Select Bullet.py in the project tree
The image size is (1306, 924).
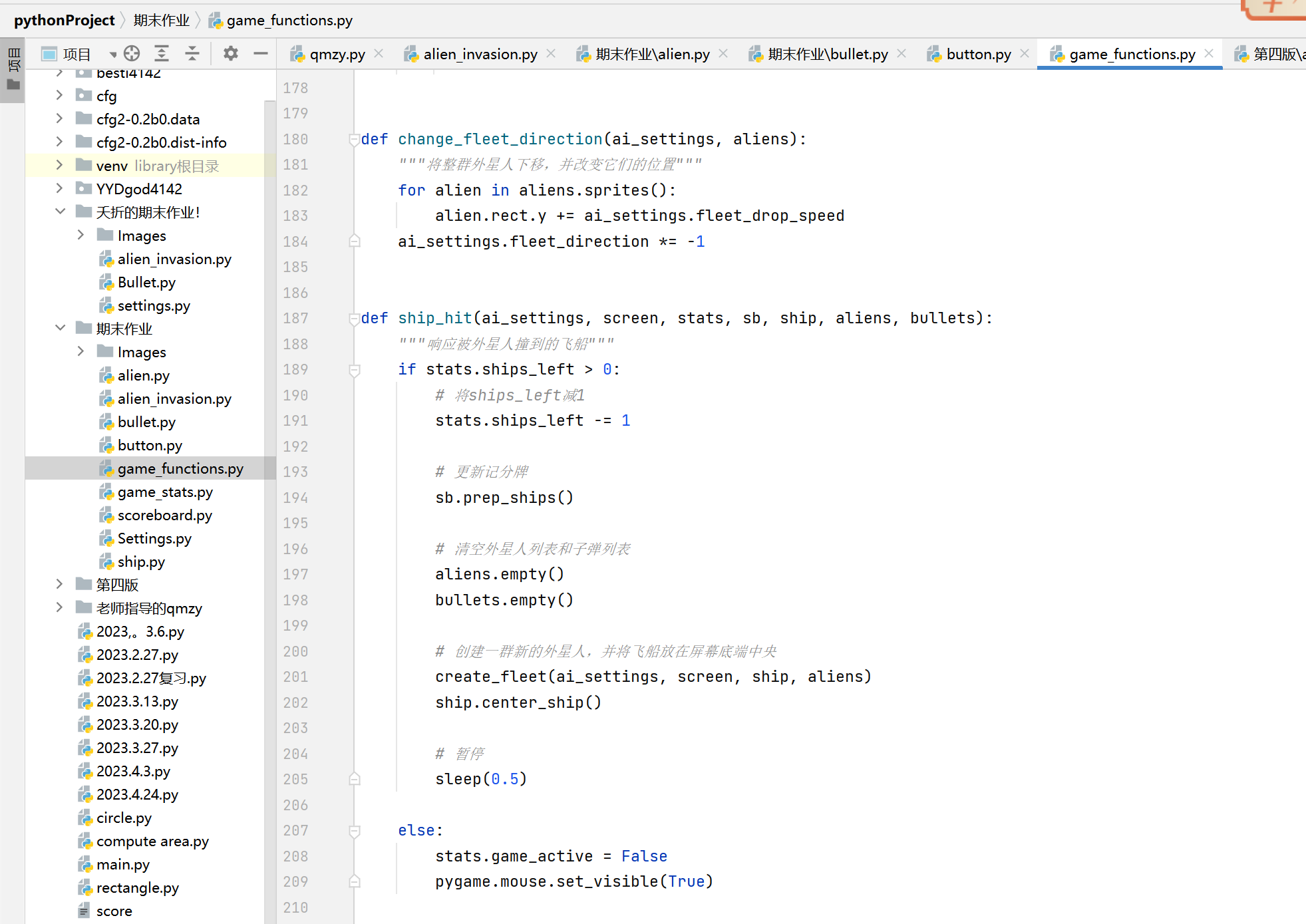pyautogui.click(x=146, y=282)
